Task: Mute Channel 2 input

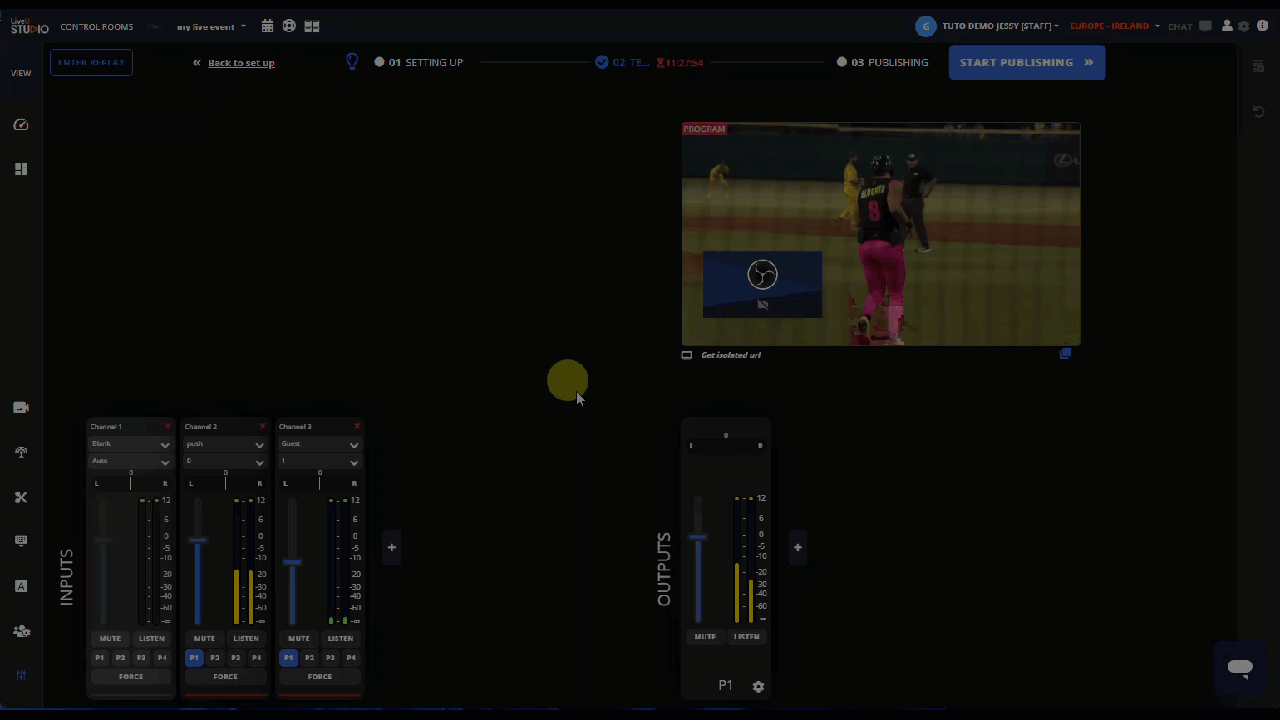Action: (204, 638)
